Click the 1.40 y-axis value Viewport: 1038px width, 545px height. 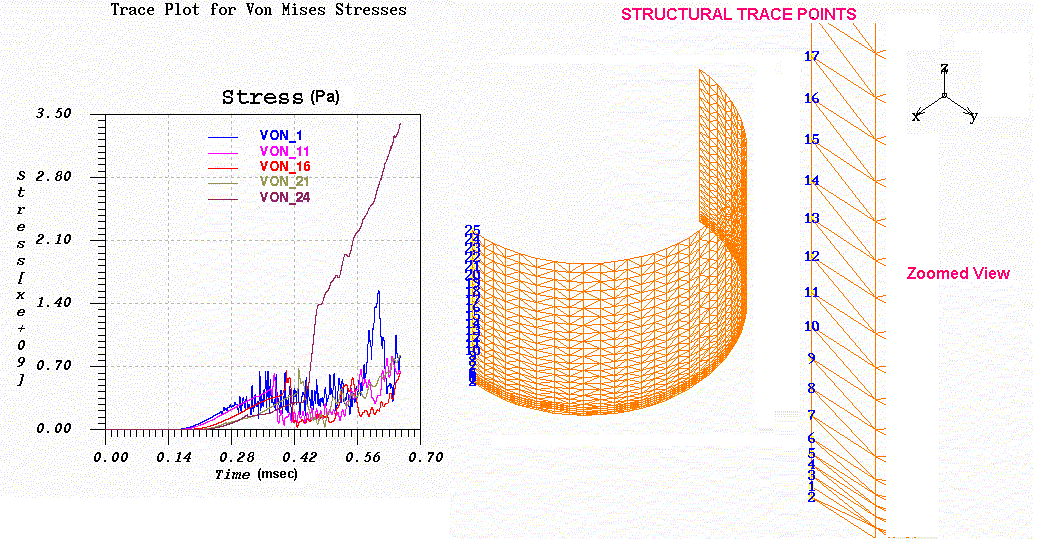tap(53, 303)
